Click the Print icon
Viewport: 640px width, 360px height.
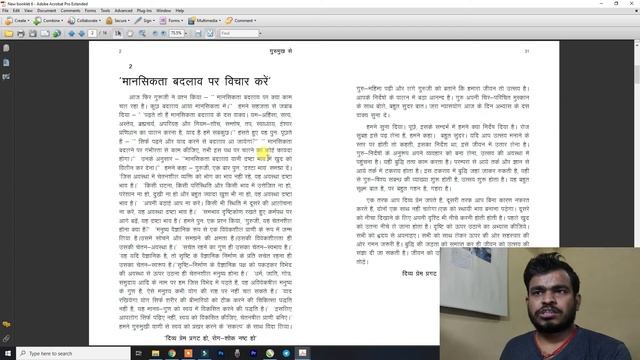[x=21, y=33]
